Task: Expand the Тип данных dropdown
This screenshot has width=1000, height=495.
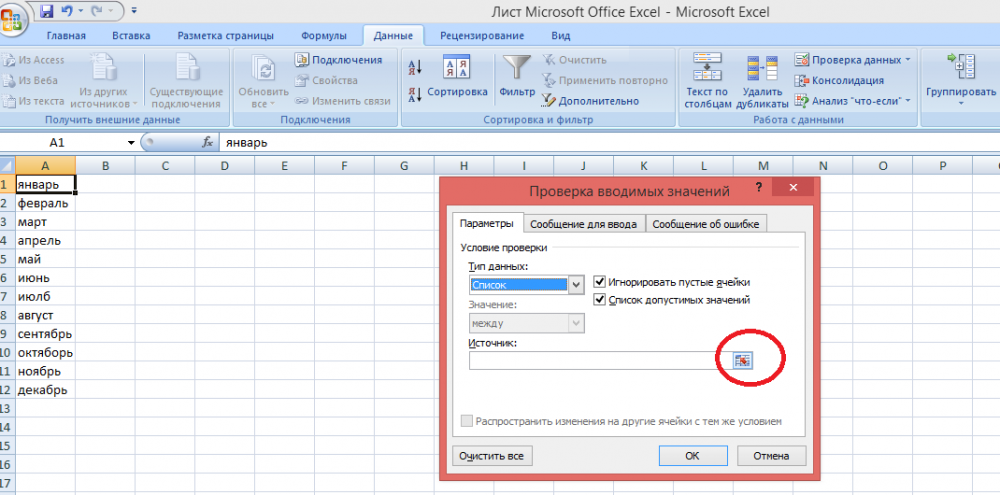Action: [576, 285]
